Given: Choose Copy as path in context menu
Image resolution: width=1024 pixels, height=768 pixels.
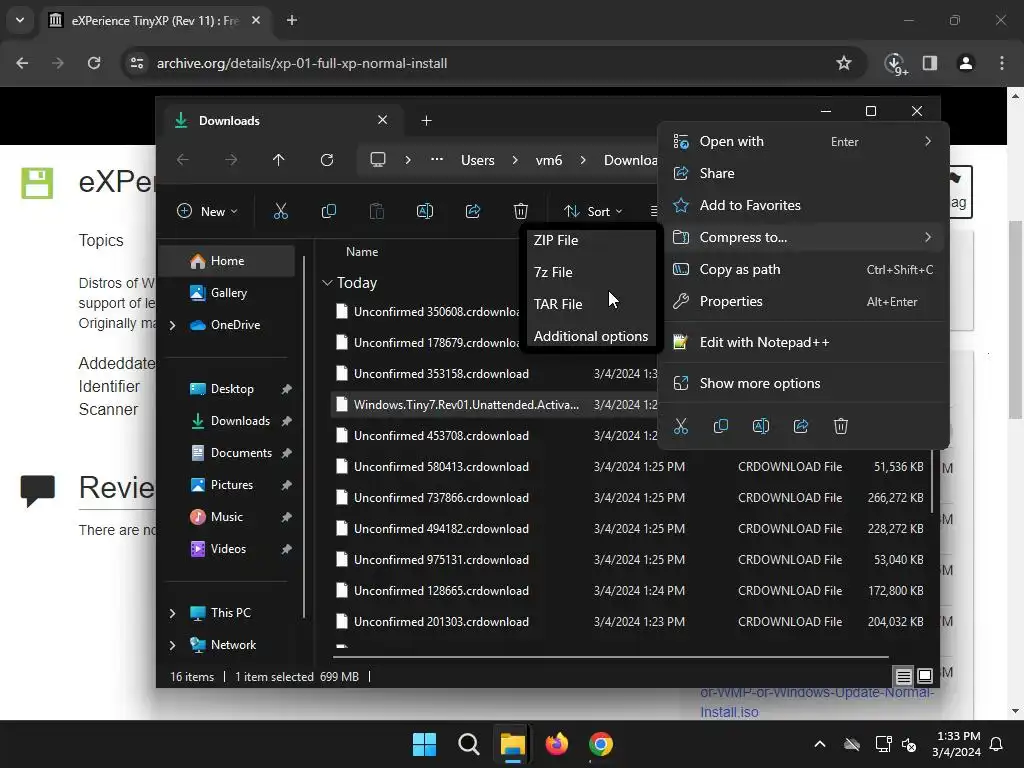Looking at the screenshot, I should point(803,269).
